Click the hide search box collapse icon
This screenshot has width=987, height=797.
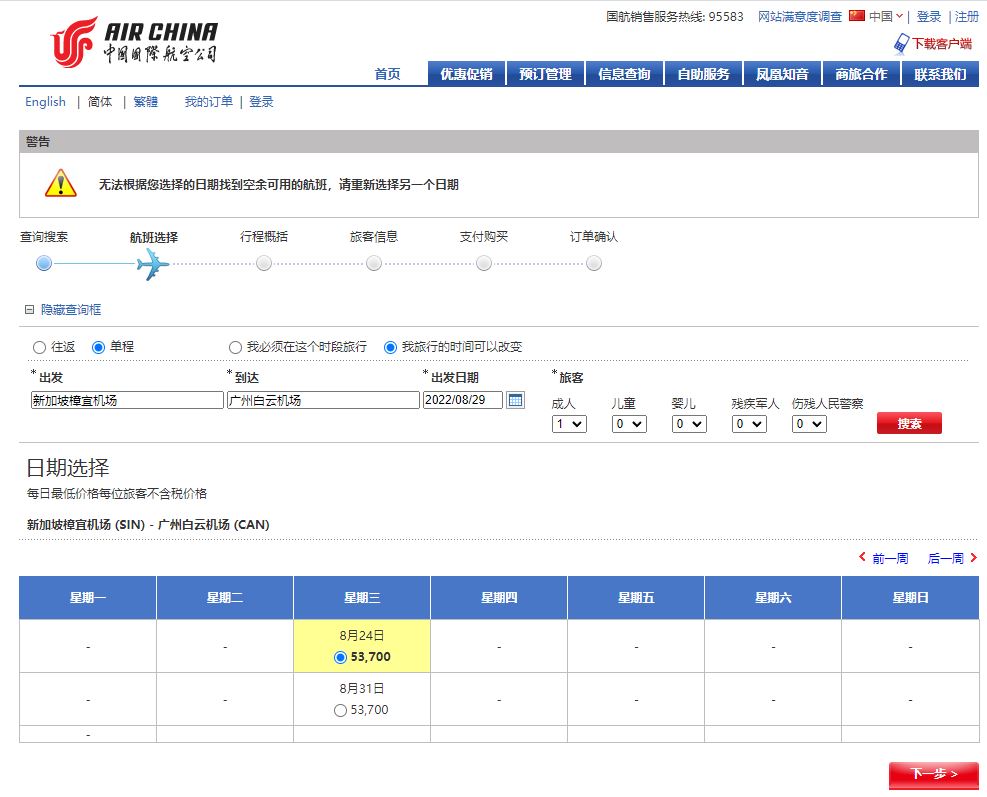[30, 310]
